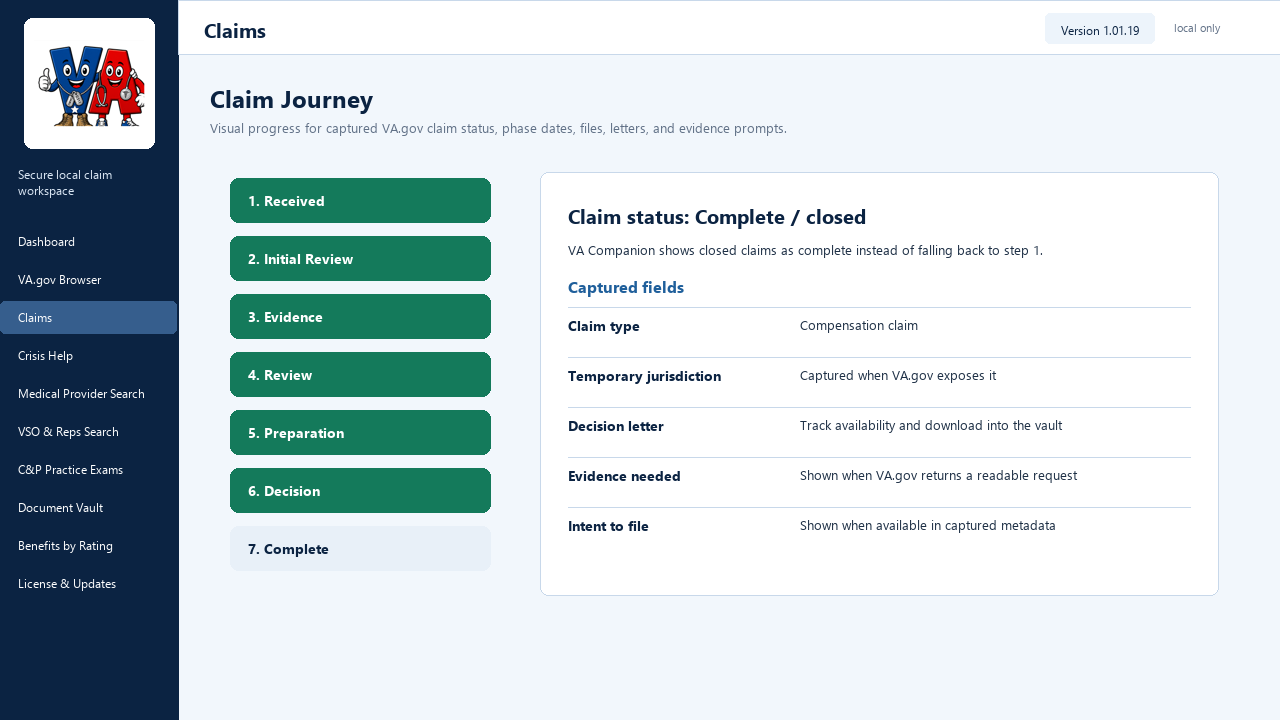Select Claims in the sidebar
The image size is (1280, 720).
click(89, 318)
